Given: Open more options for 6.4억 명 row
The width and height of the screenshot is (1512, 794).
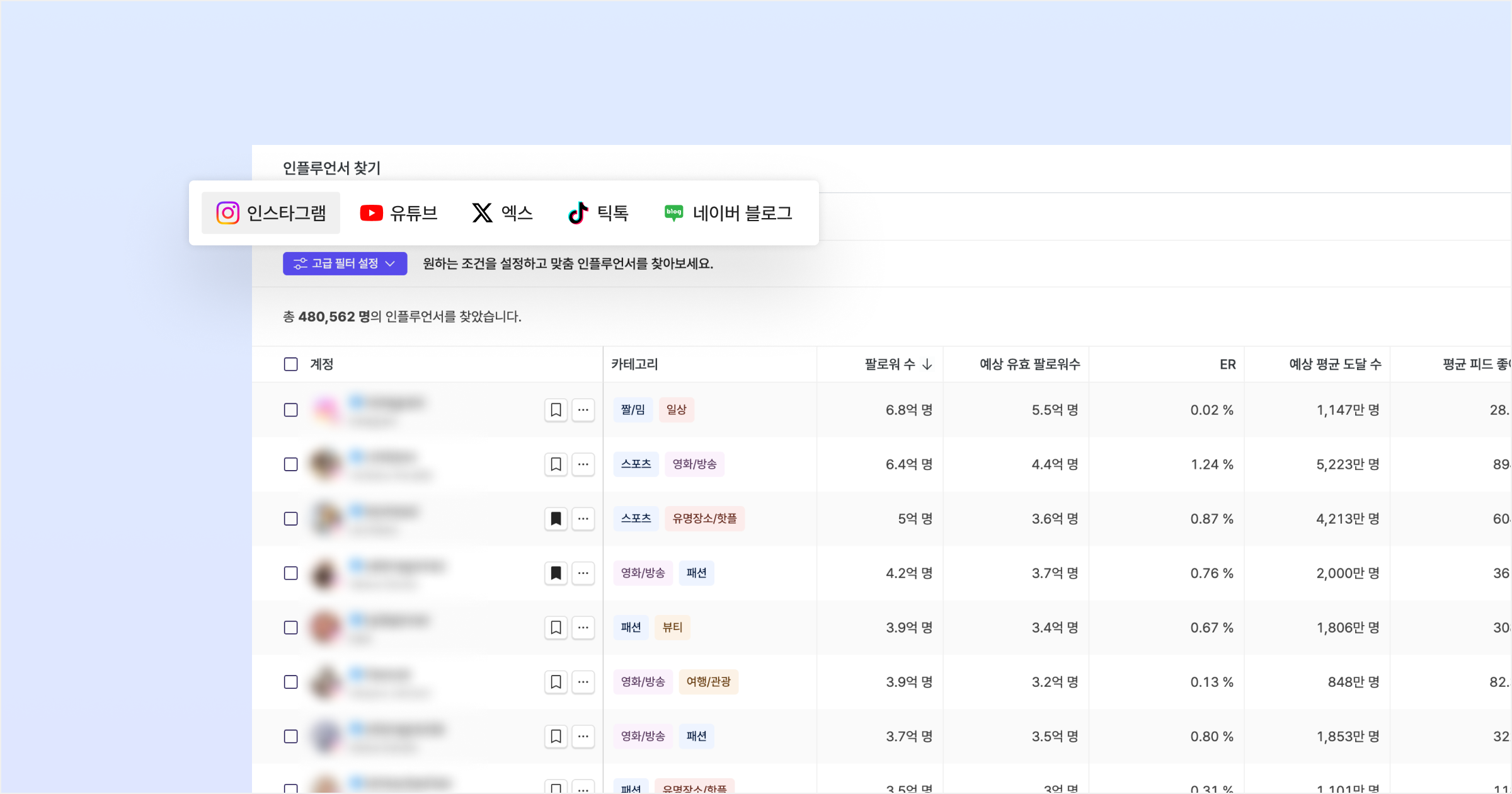Looking at the screenshot, I should click(583, 464).
